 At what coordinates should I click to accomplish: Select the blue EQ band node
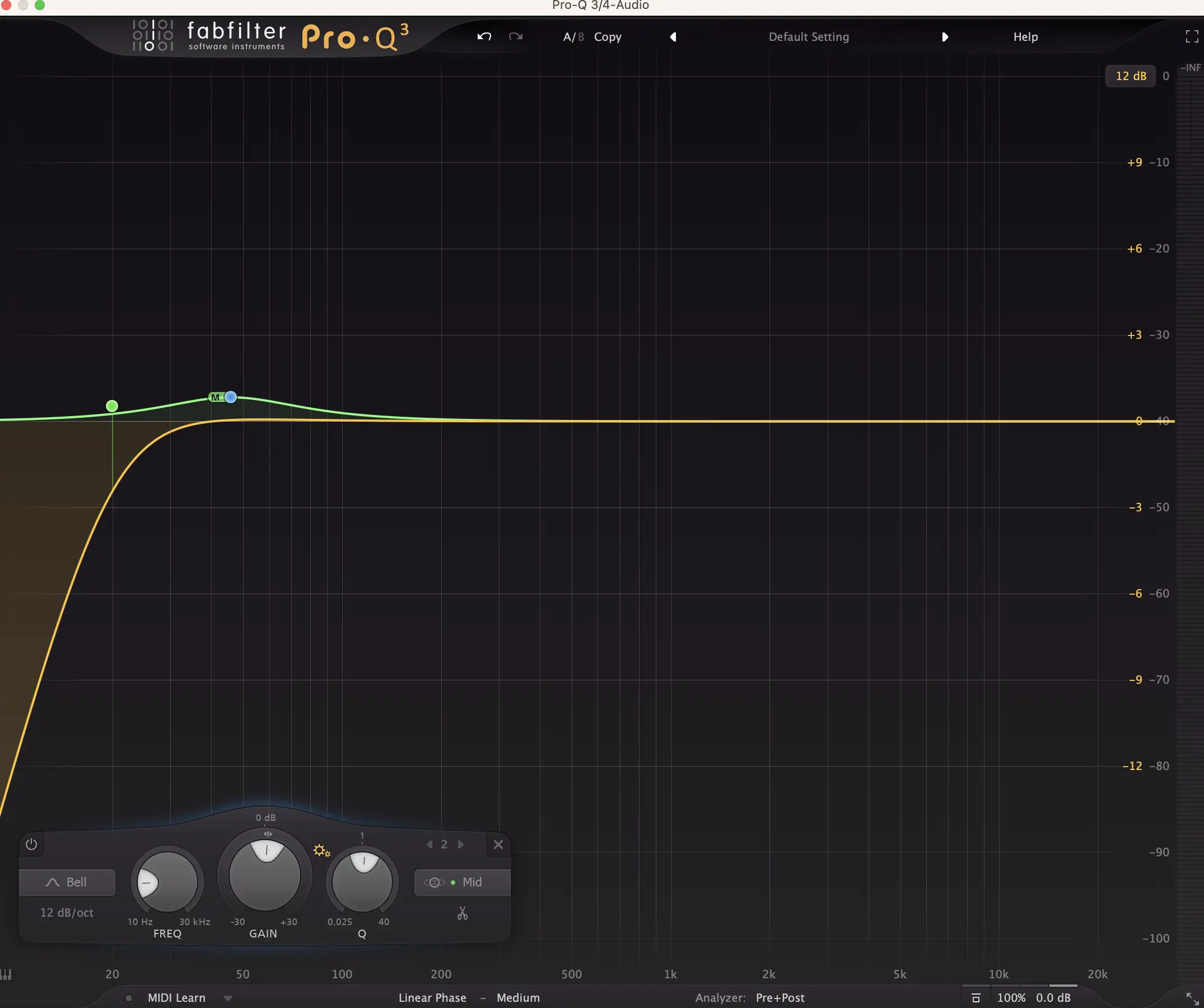[x=231, y=397]
